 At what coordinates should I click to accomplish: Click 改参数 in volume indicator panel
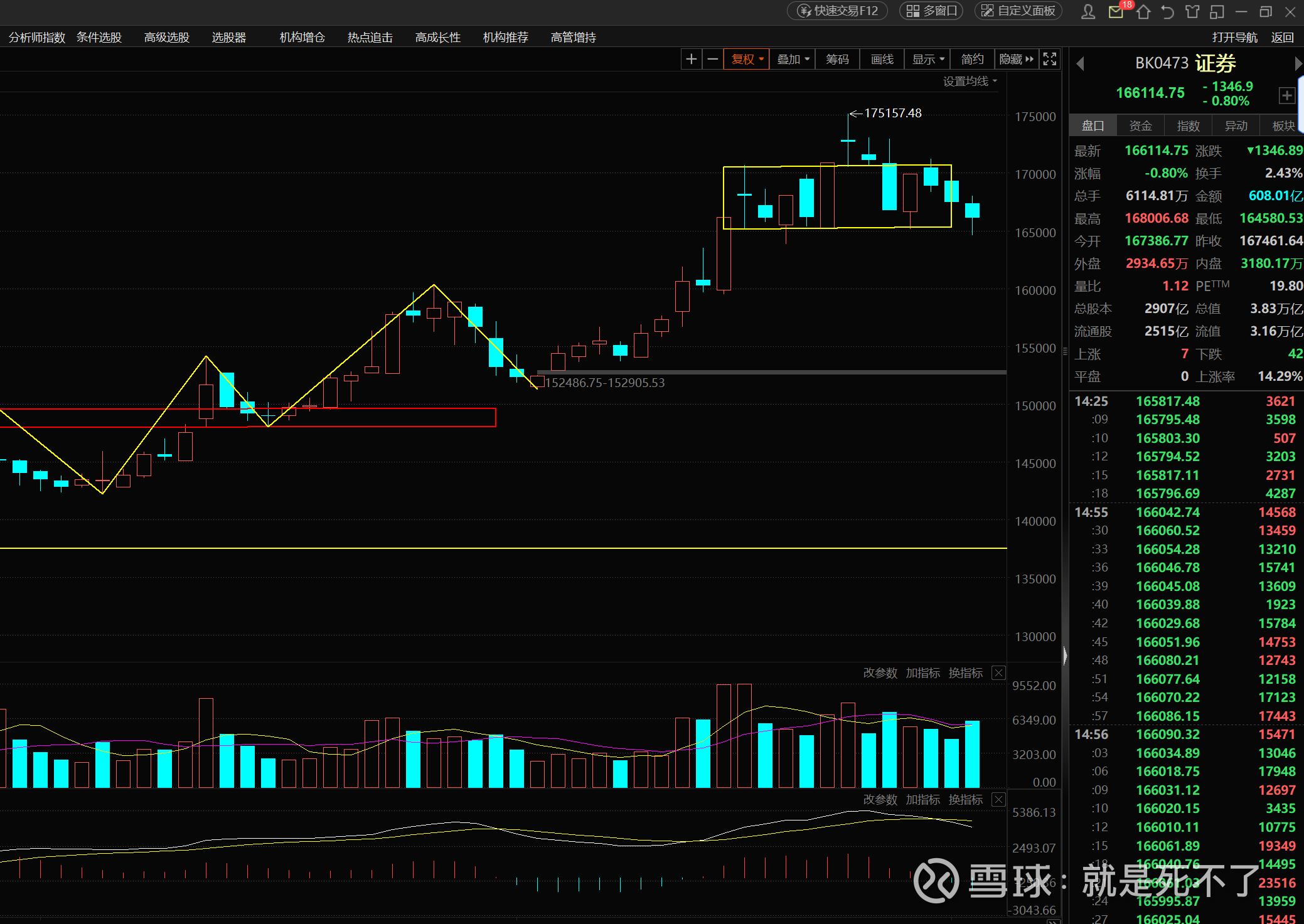click(880, 672)
